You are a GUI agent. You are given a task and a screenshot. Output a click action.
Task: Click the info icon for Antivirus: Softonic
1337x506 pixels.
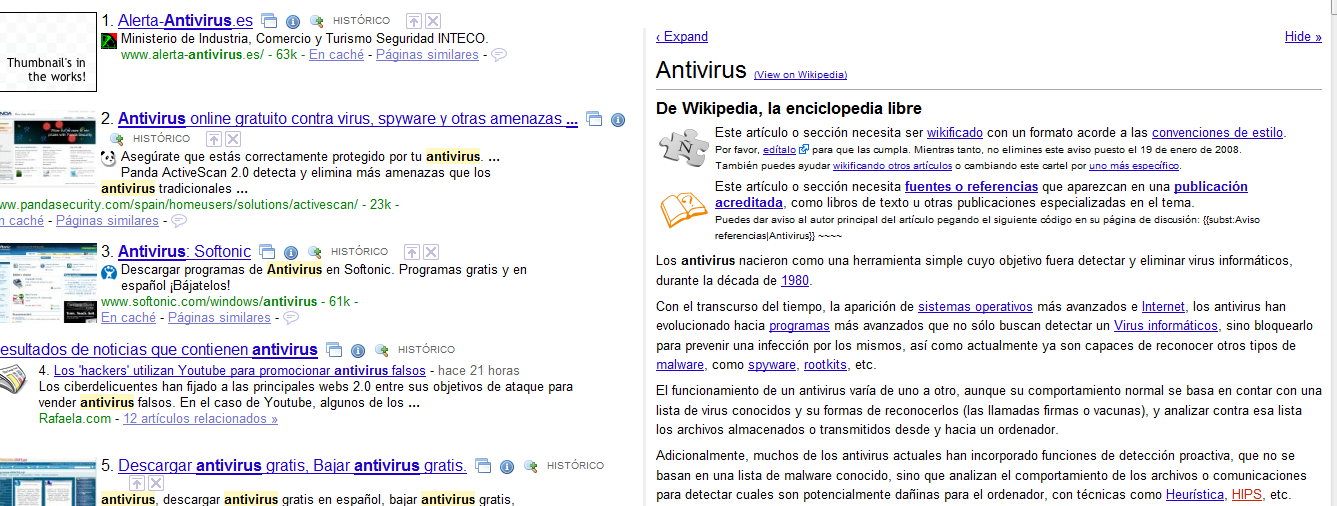(x=291, y=252)
